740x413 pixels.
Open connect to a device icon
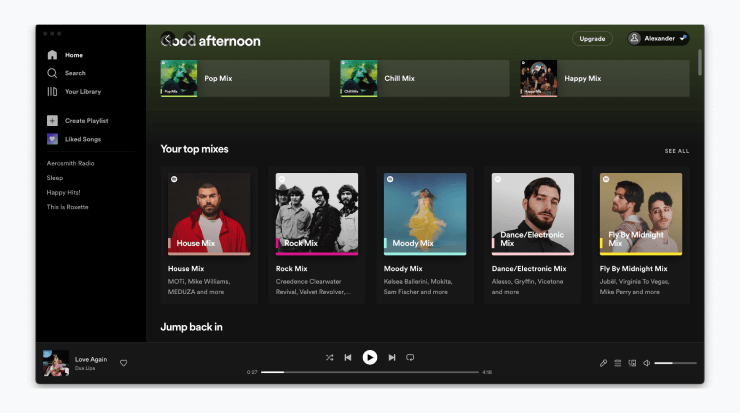tap(632, 363)
